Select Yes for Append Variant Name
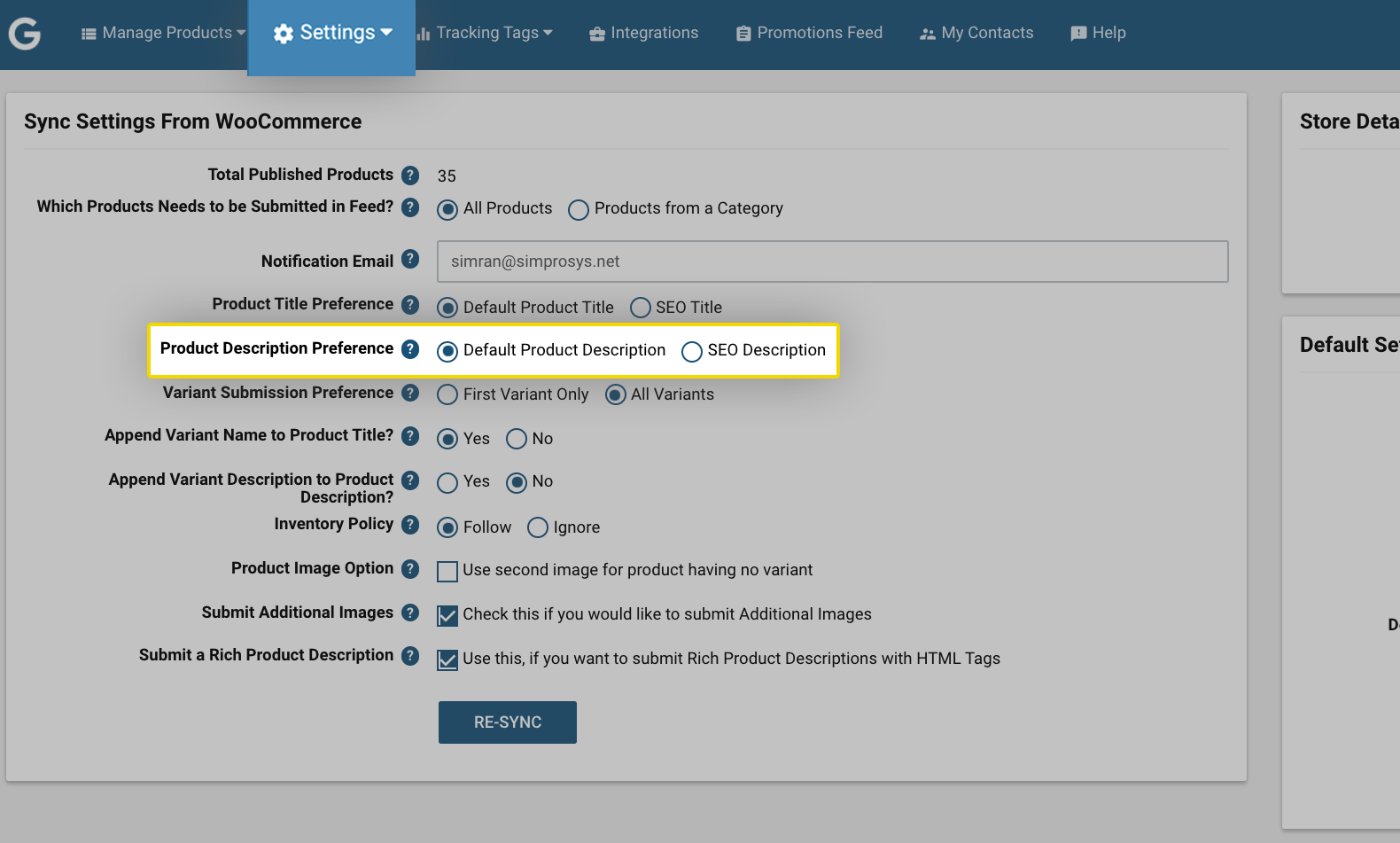Viewport: 1400px width, 843px height. (x=447, y=439)
